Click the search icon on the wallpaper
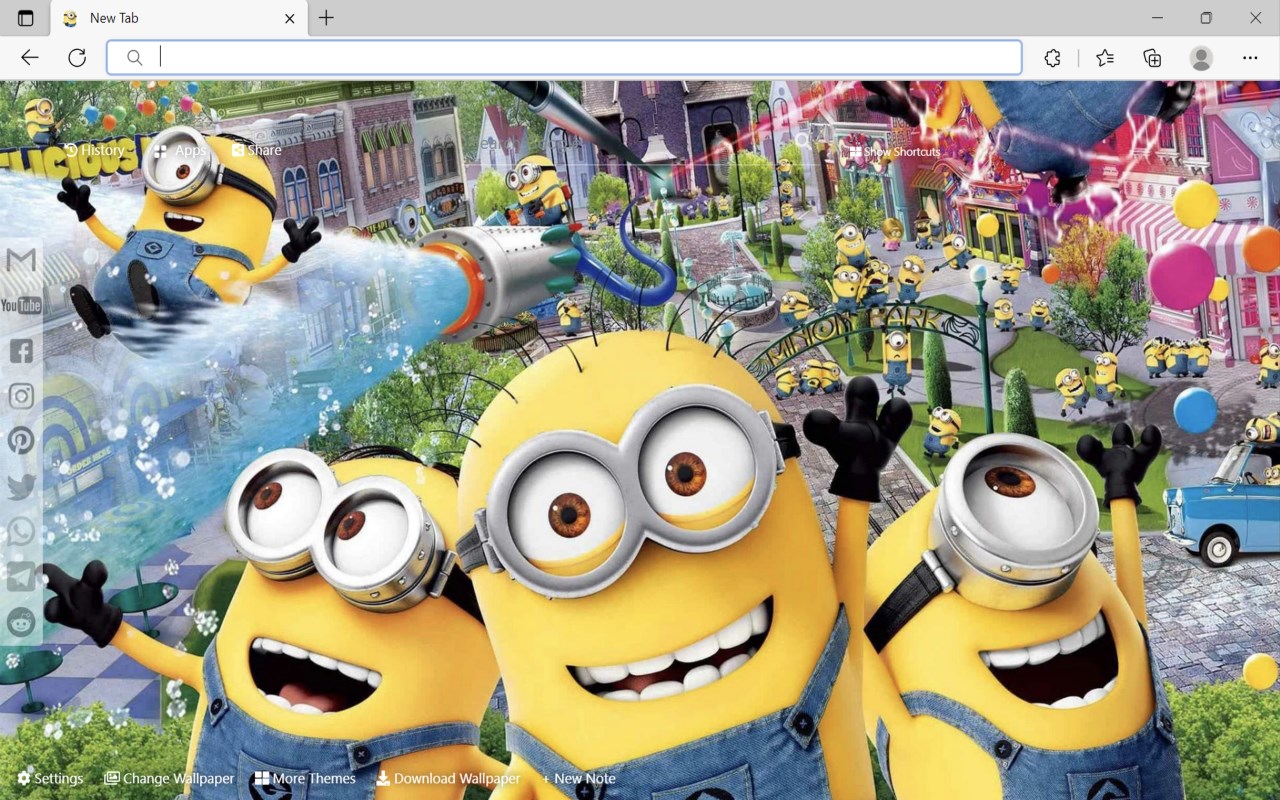This screenshot has height=800, width=1280. point(803,141)
